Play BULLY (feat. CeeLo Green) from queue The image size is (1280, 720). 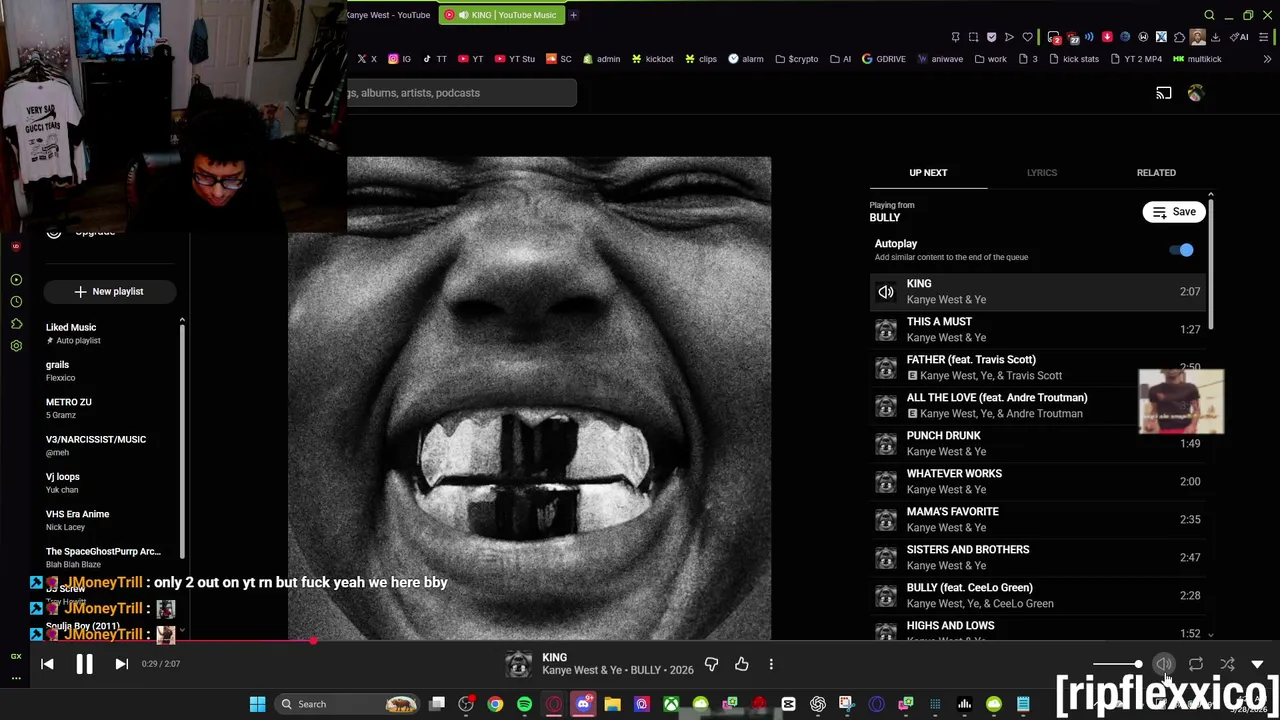(1038, 595)
